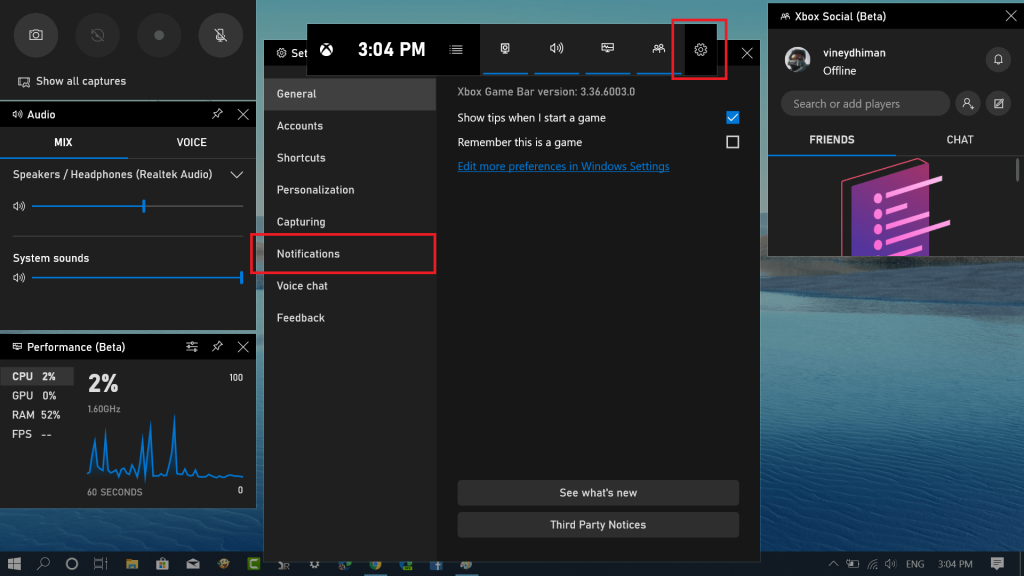
Task: Toggle the Xbox Social widget from Game Bar
Action: pos(658,49)
